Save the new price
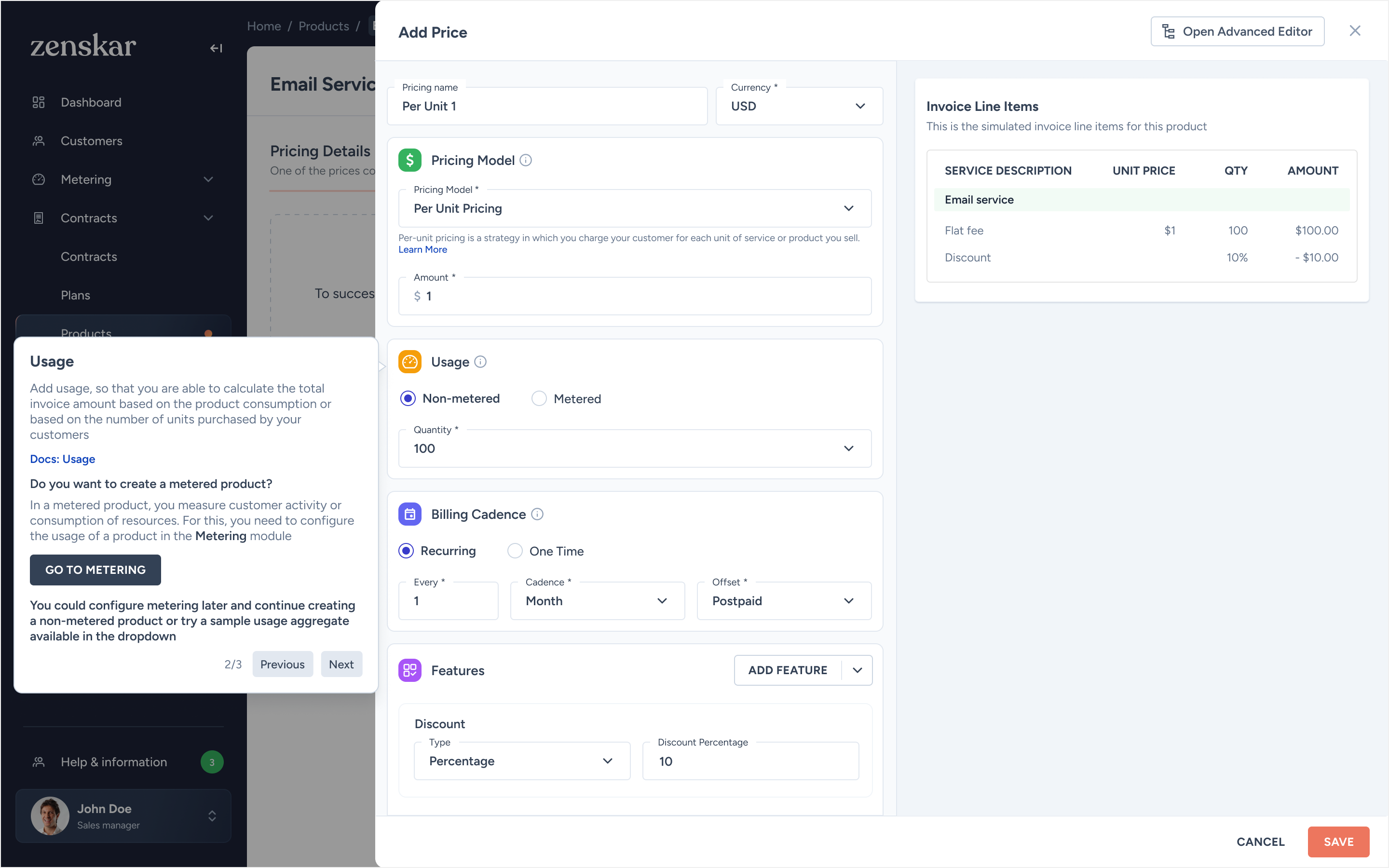 point(1338,841)
